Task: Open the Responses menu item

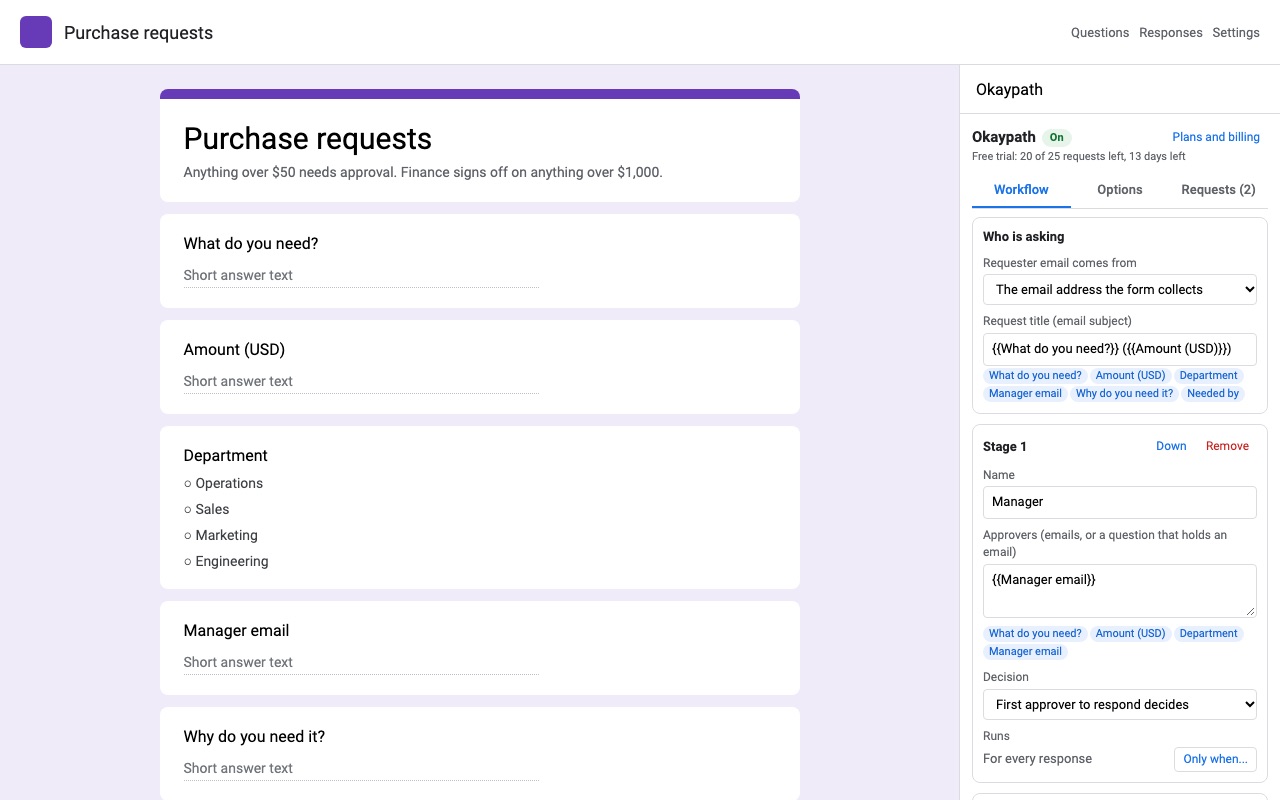Action: [x=1171, y=32]
